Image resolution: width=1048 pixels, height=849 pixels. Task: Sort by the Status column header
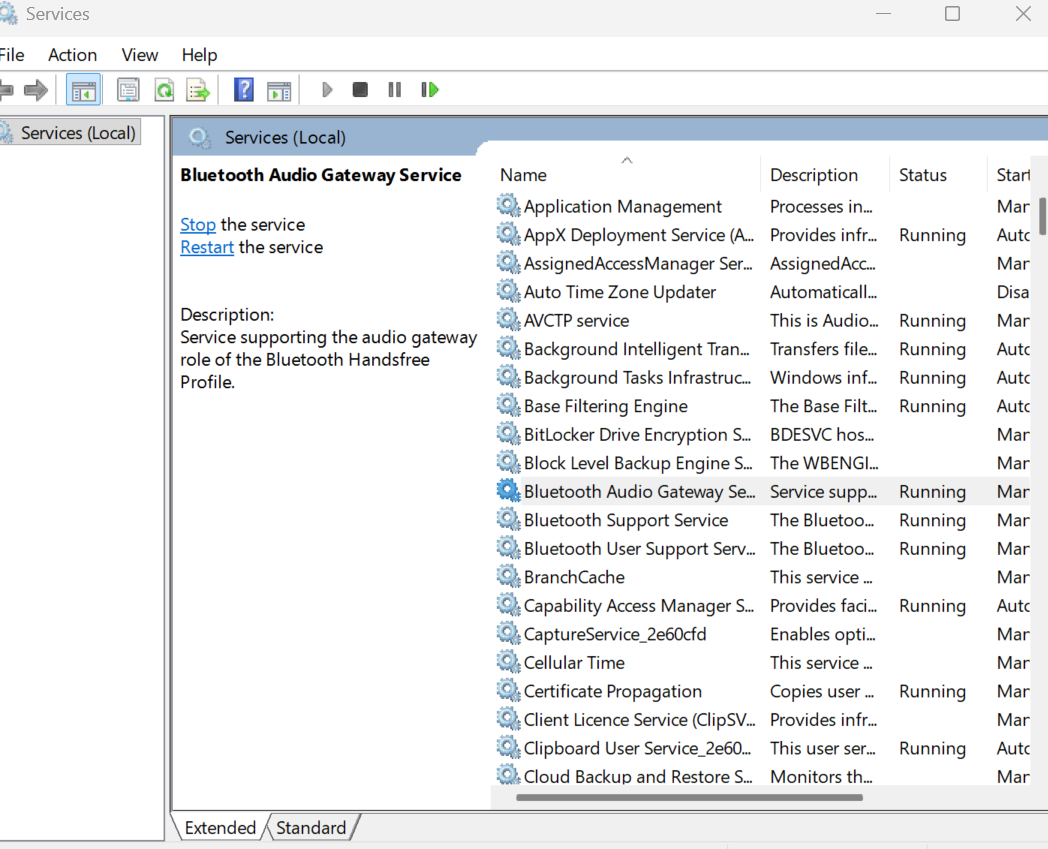pyautogui.click(x=938, y=174)
